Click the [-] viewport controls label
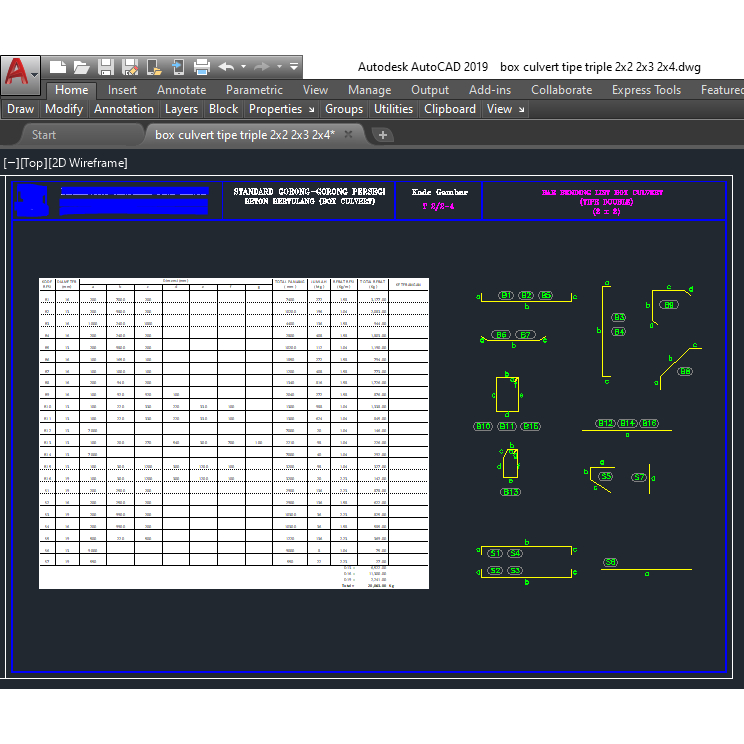The height and width of the screenshot is (744, 744). click(x=11, y=163)
